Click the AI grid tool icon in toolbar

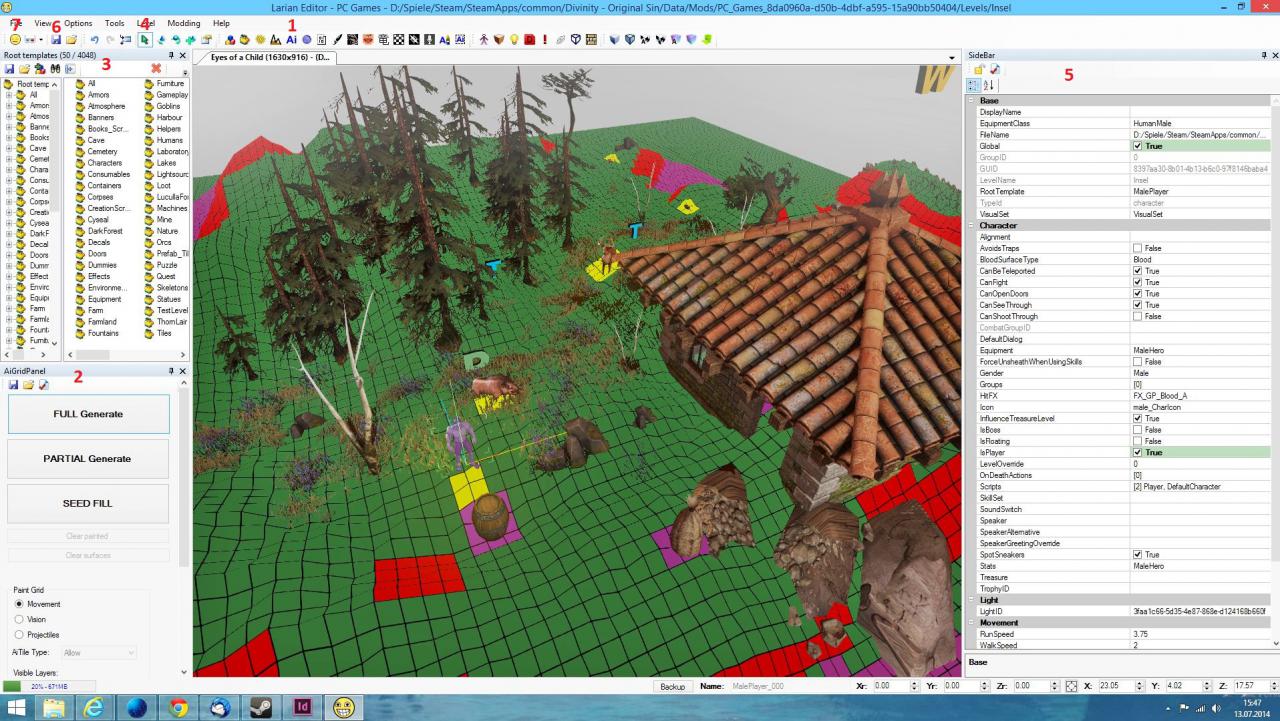pos(291,39)
